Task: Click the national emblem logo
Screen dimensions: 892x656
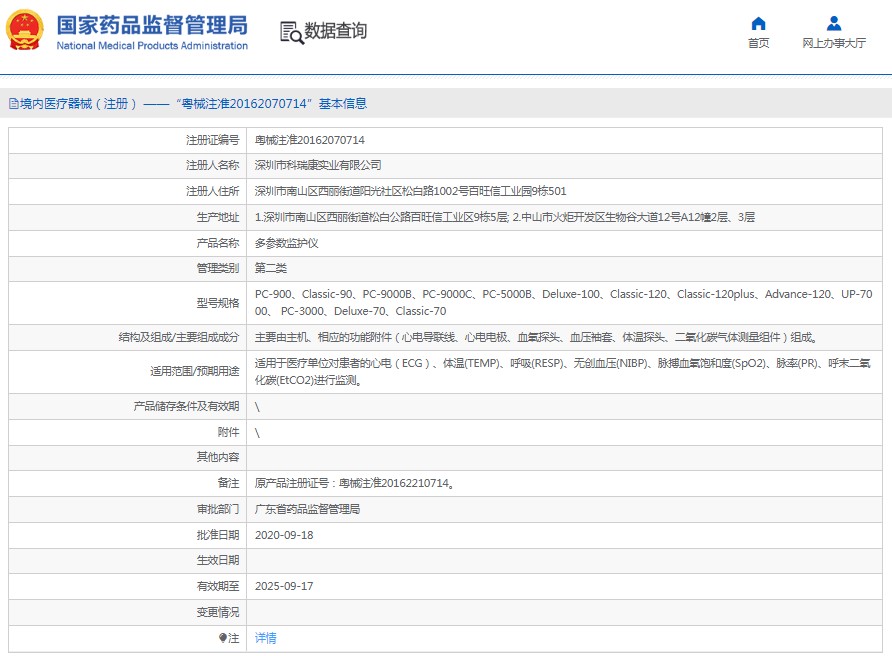Action: 24,30
